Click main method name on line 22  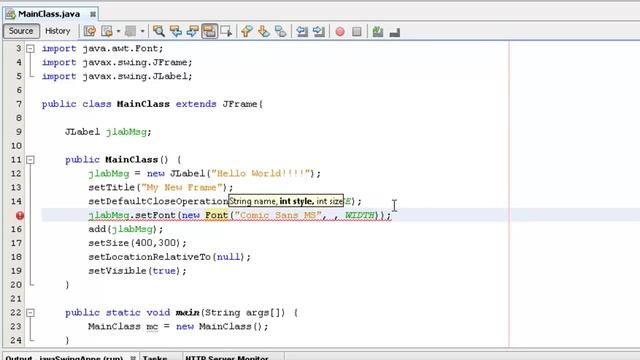(x=187, y=313)
